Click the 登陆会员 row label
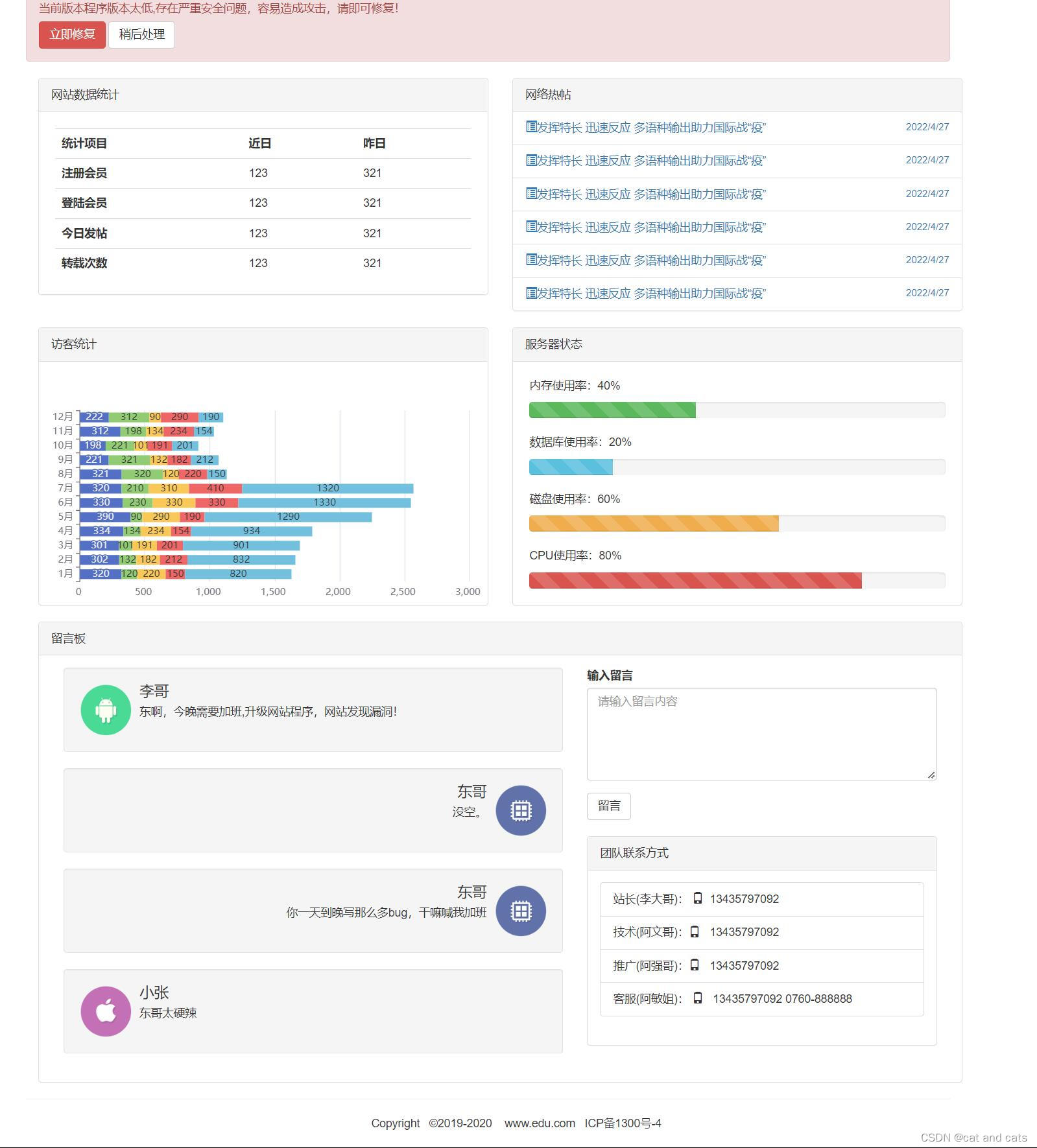The height and width of the screenshot is (1148, 1037). pyautogui.click(x=84, y=203)
